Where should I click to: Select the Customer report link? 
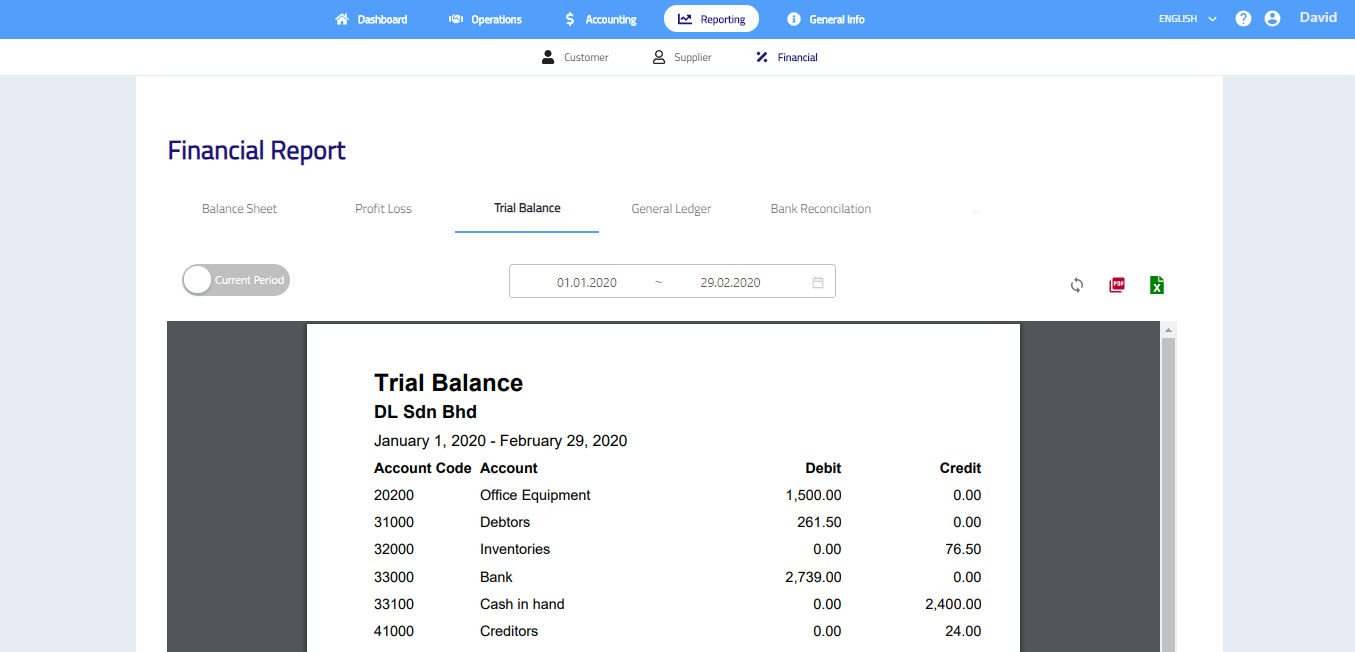(x=575, y=58)
